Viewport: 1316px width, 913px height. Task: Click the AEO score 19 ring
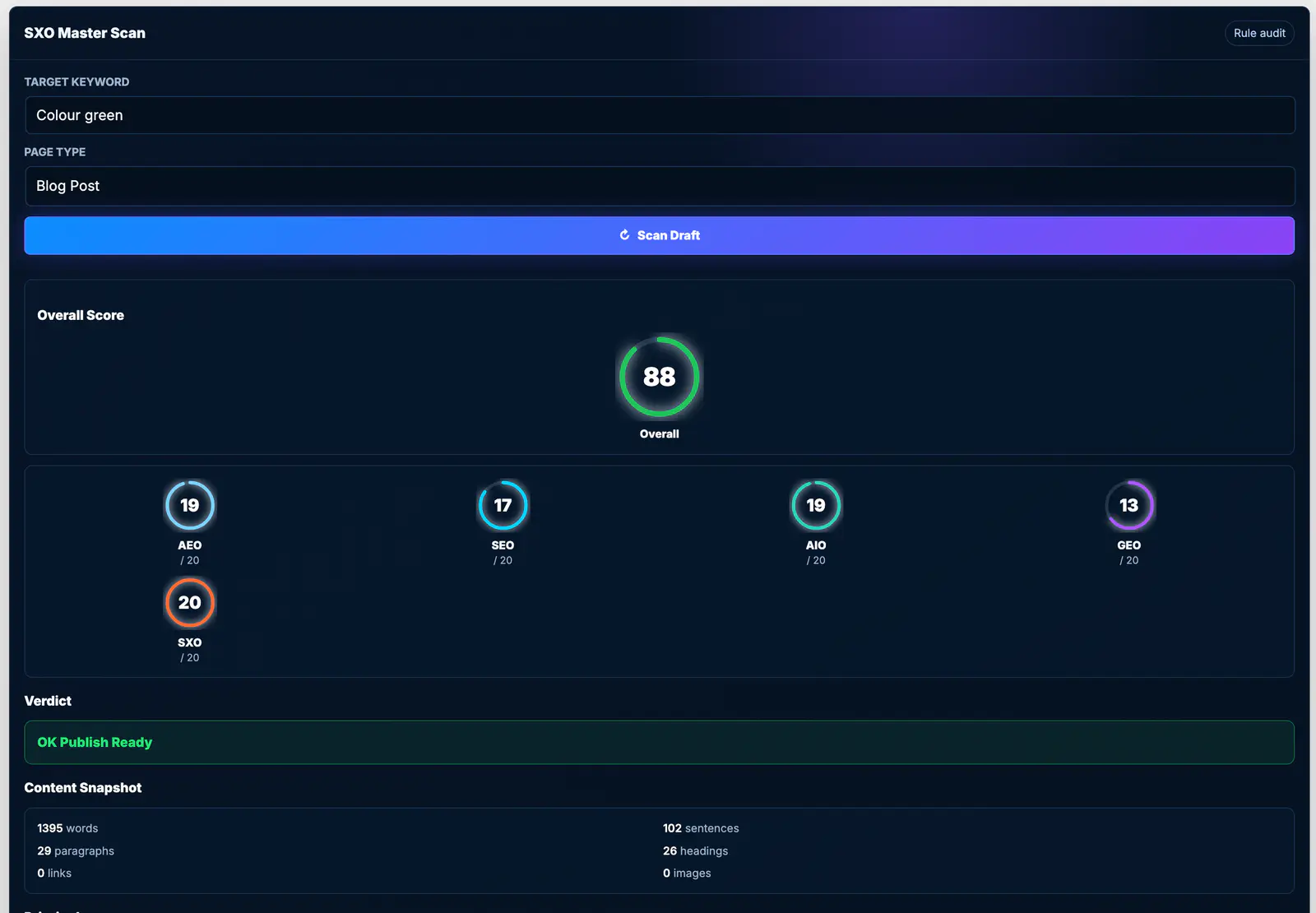190,505
